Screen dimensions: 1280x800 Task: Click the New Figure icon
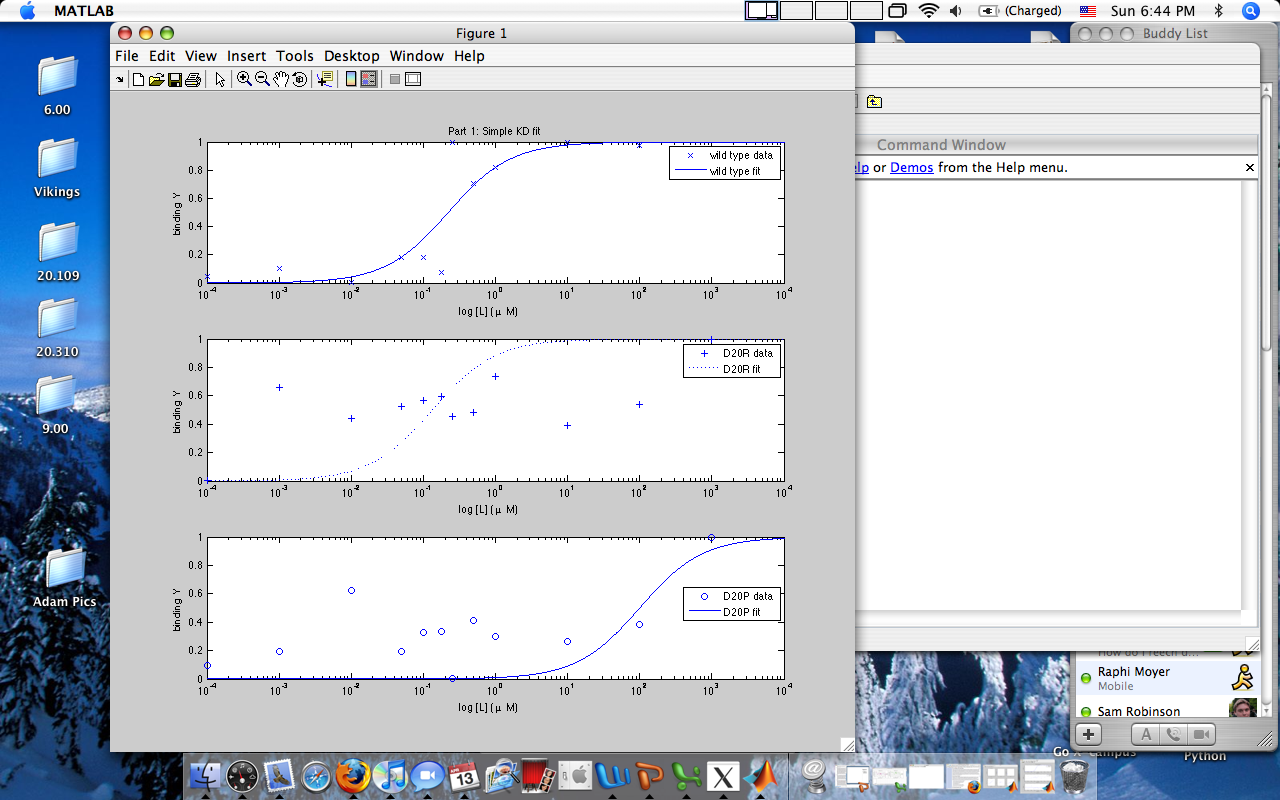139,80
